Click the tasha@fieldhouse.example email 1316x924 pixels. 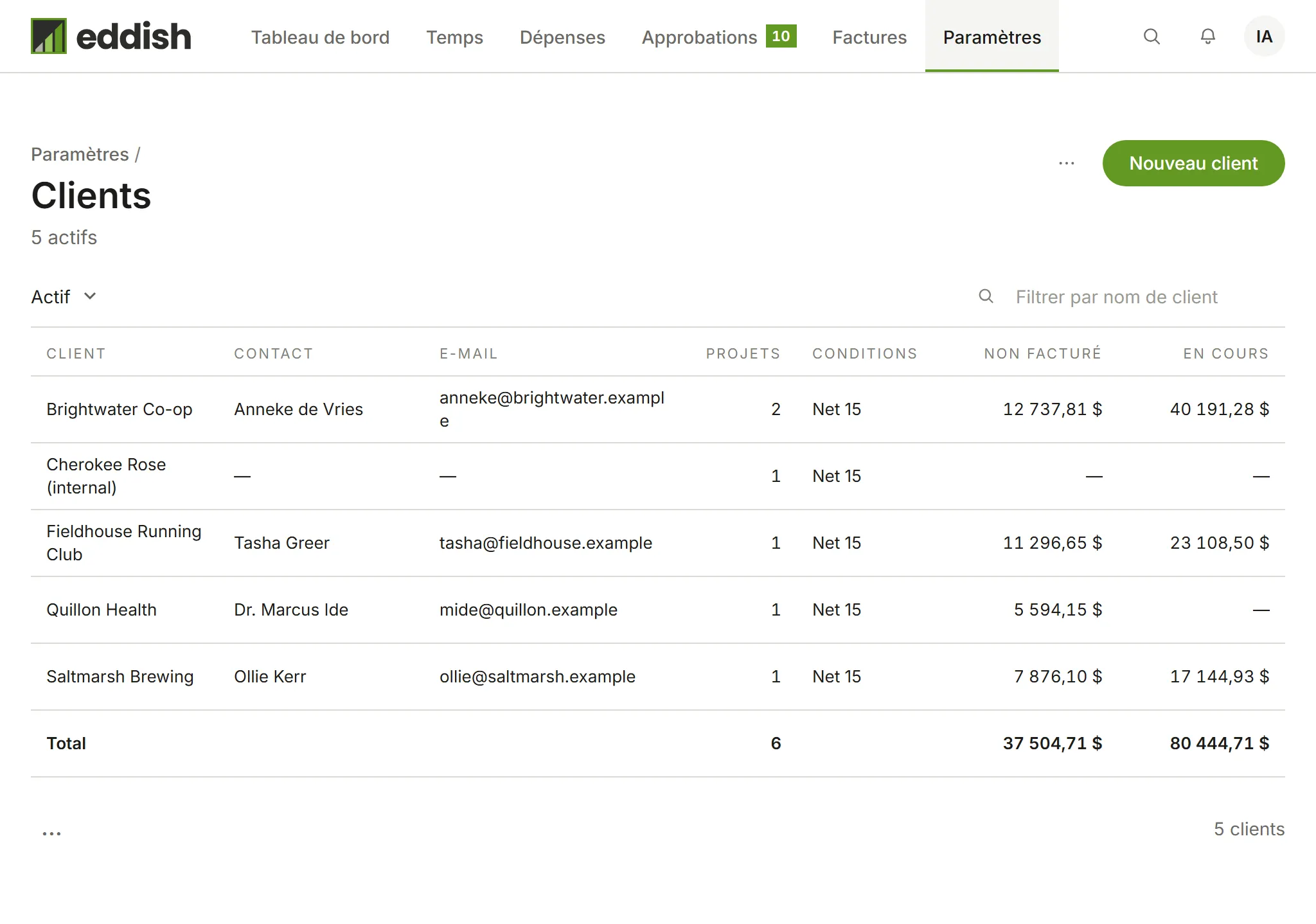(x=546, y=543)
